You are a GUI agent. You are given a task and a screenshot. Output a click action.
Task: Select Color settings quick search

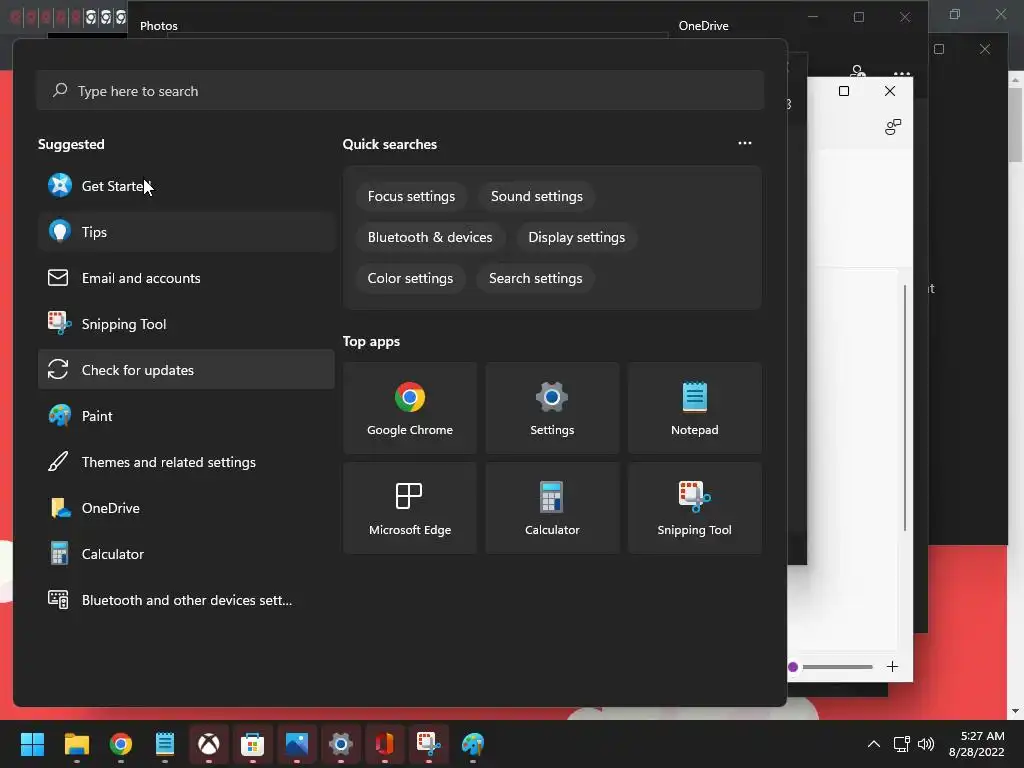click(410, 278)
